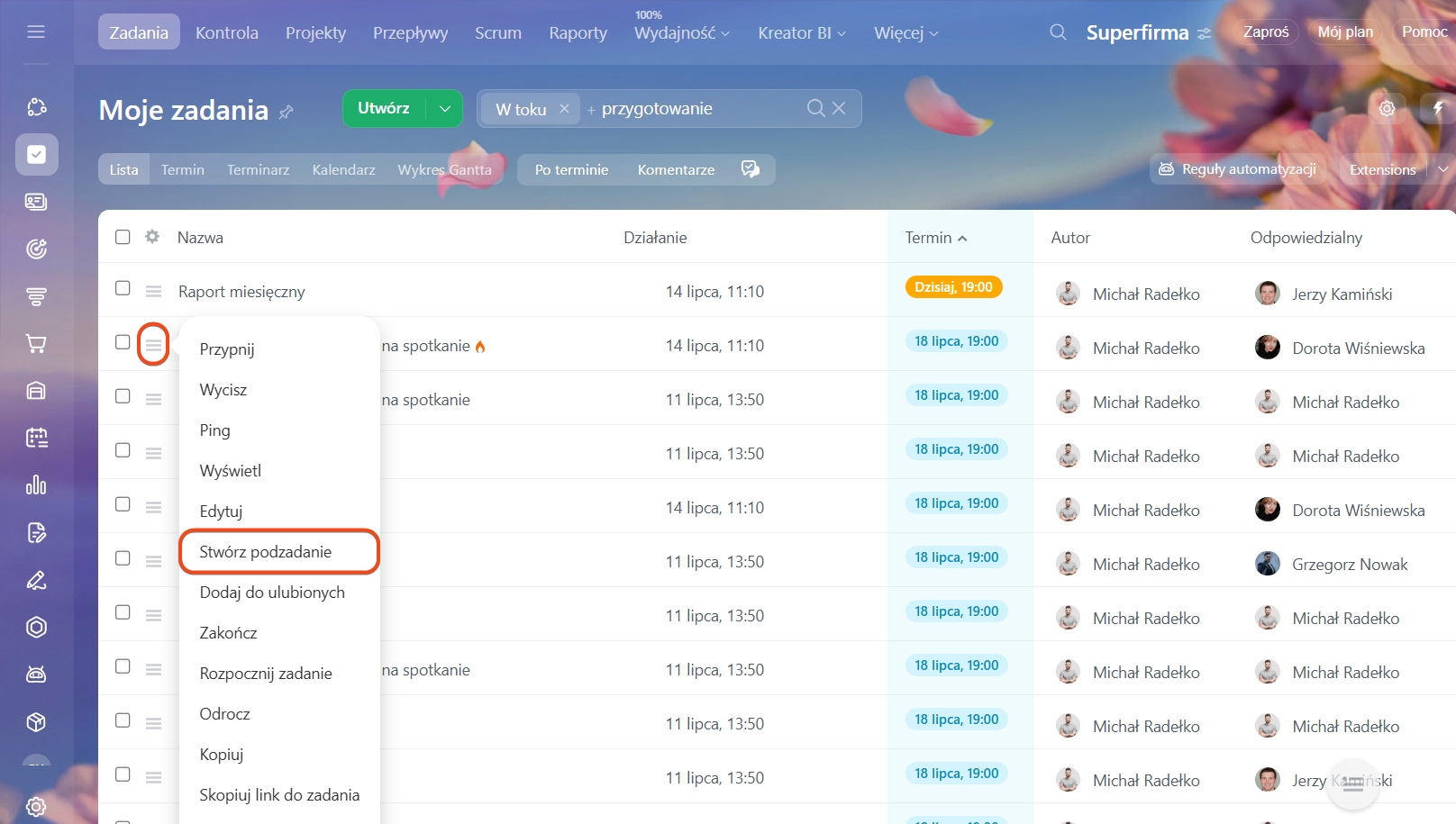This screenshot has height=824, width=1456.
Task: Open the hamburger main menu in sidebar
Action: coord(36,32)
